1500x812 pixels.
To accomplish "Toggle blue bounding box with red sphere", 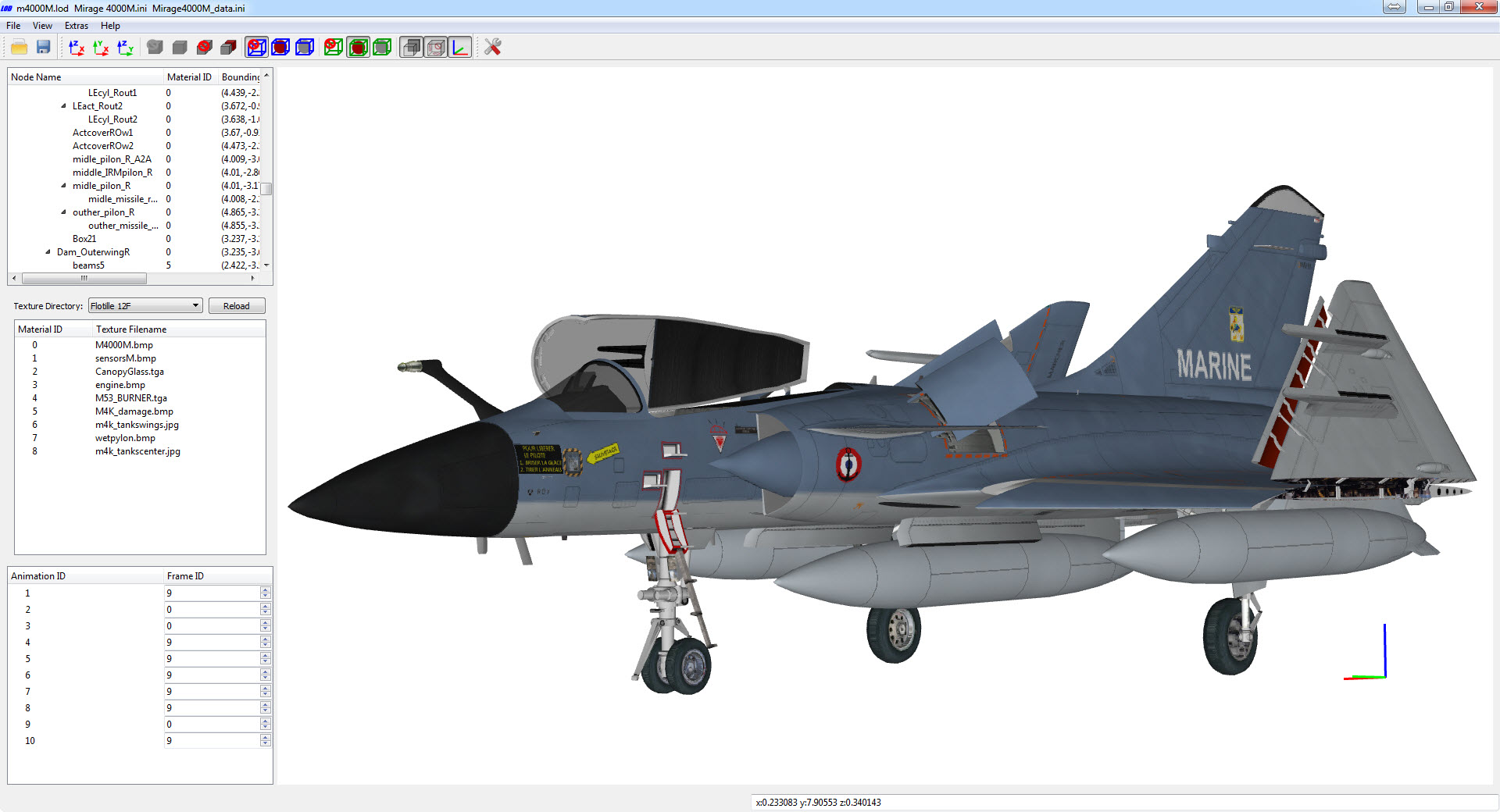I will [280, 48].
